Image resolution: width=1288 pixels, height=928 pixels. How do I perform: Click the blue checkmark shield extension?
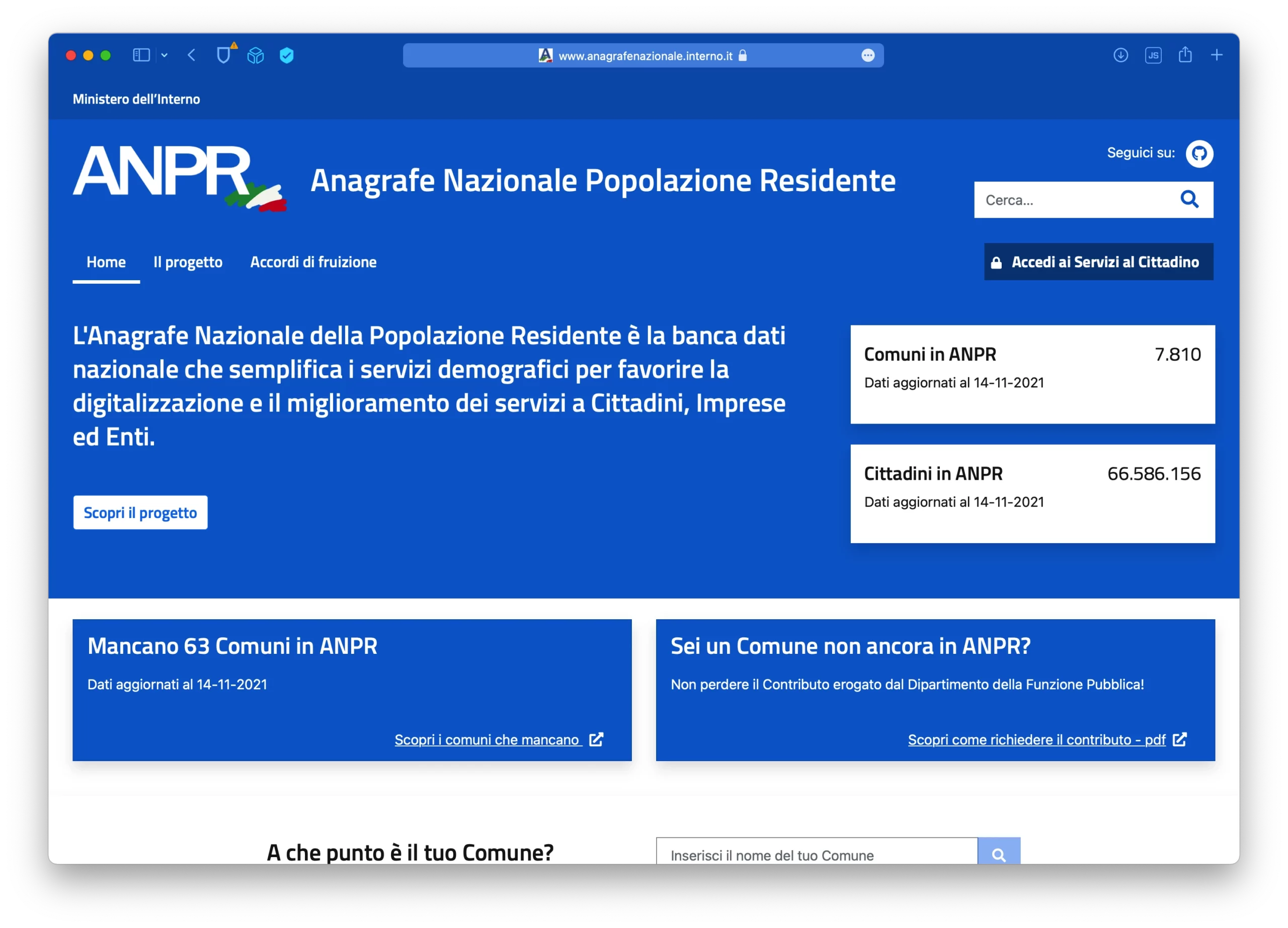tap(287, 55)
